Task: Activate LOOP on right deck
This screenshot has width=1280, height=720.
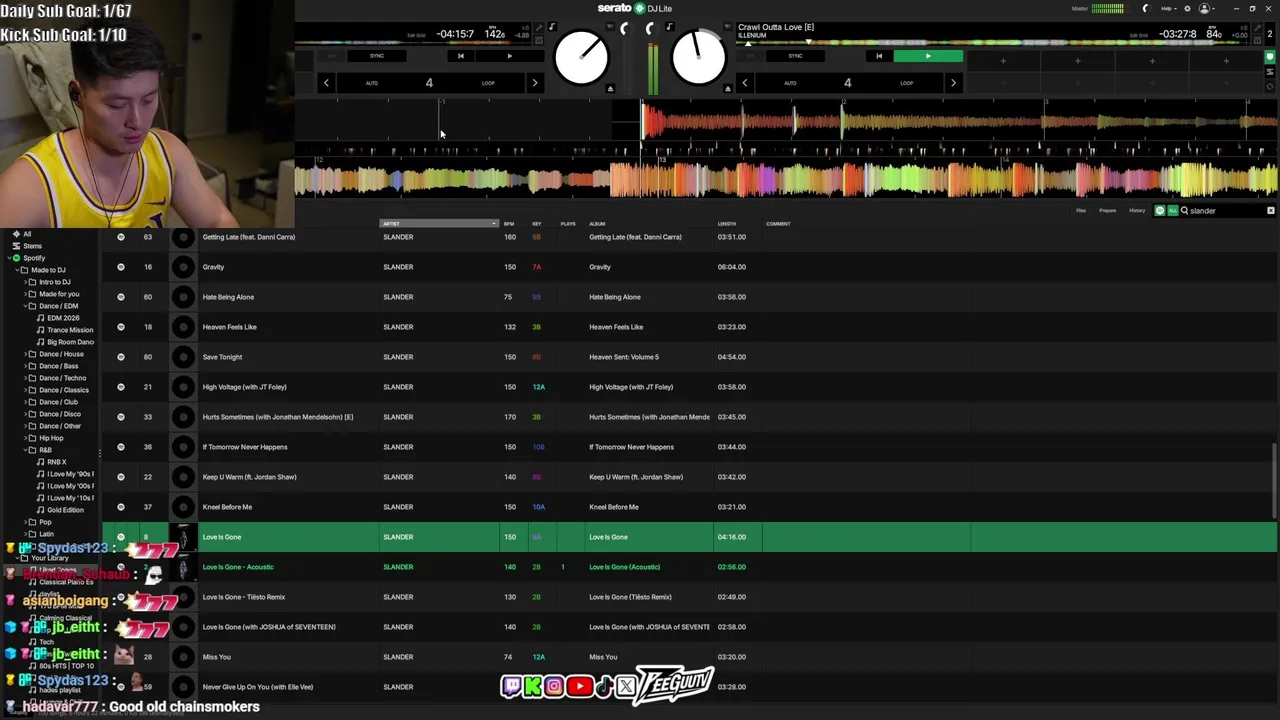Action: tap(906, 83)
